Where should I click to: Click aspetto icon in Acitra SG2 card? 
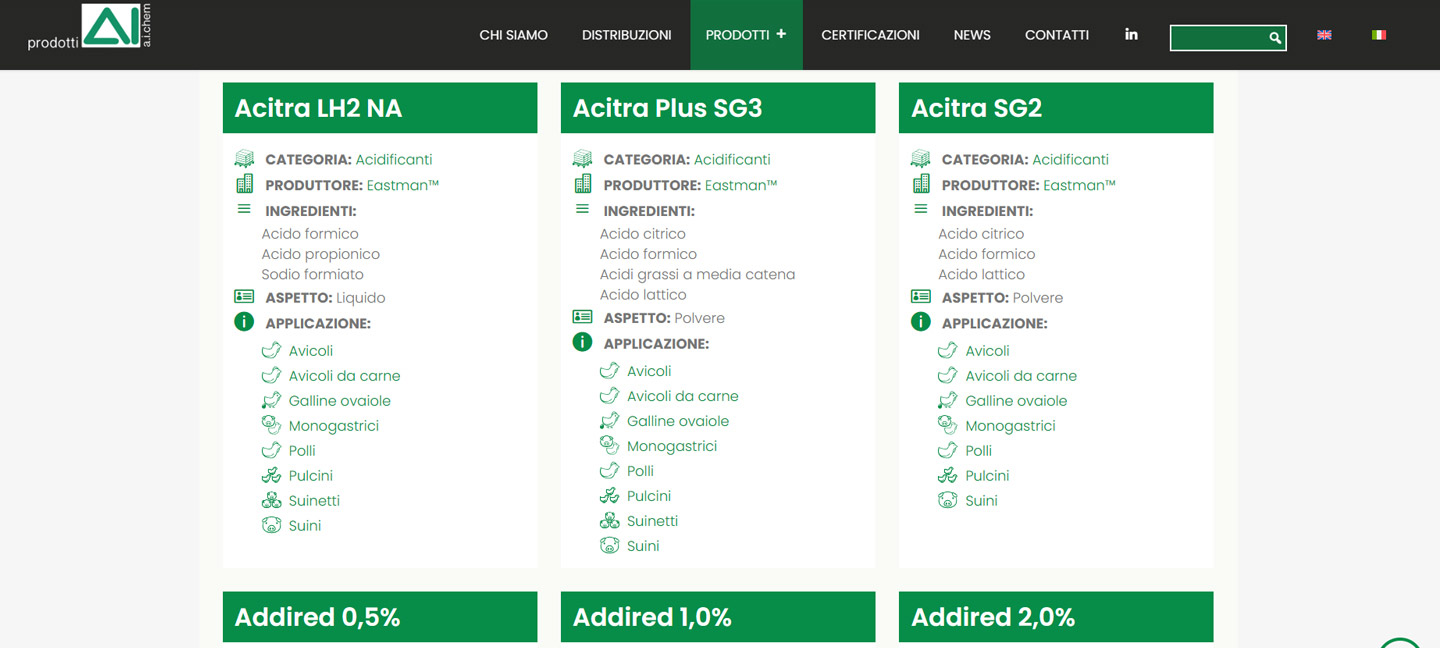920,297
